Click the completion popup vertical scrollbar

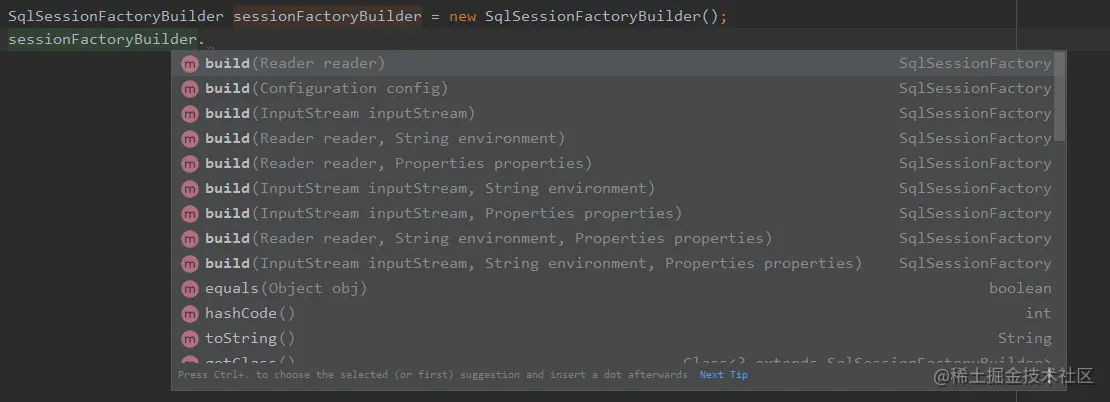(x=1059, y=96)
